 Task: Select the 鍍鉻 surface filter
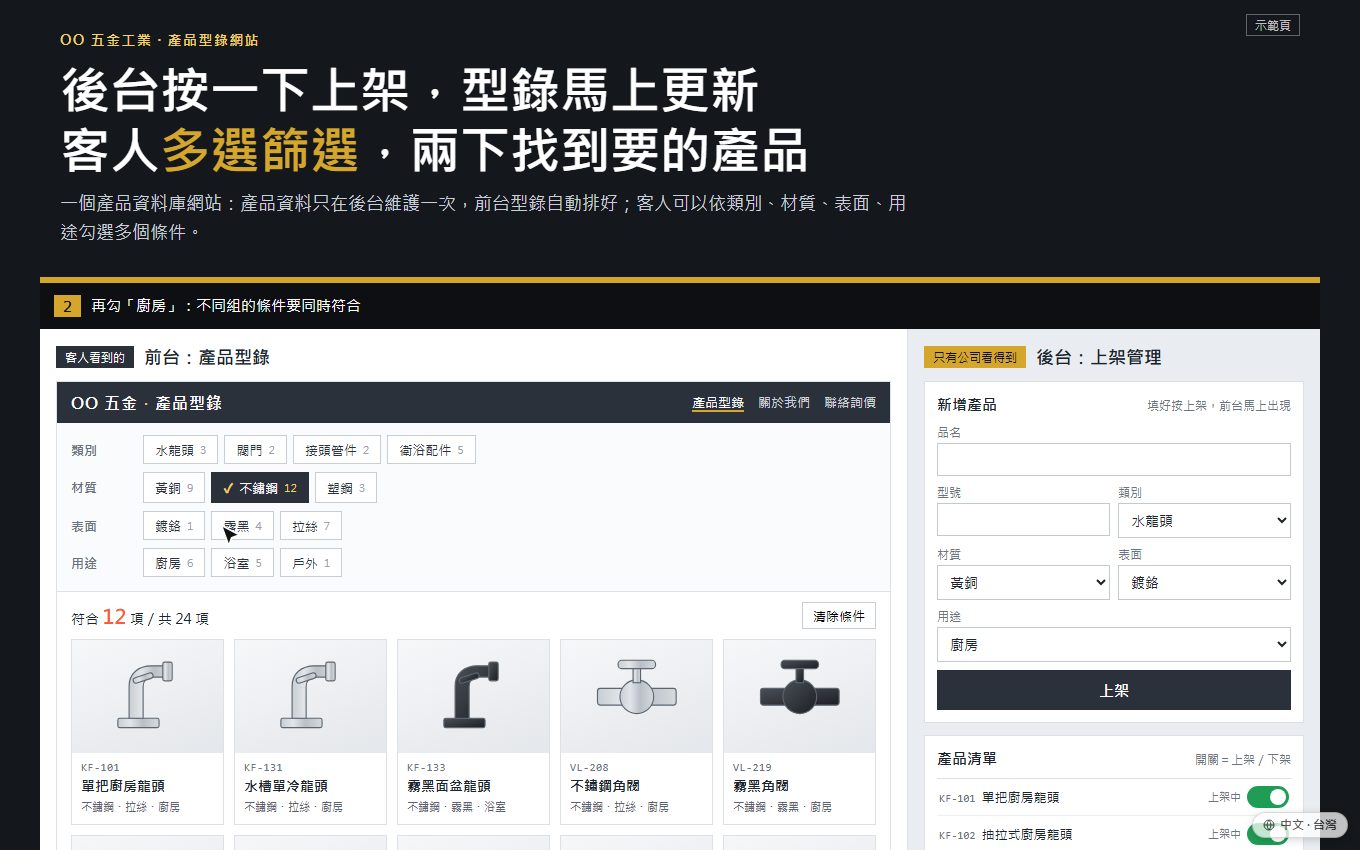174,526
